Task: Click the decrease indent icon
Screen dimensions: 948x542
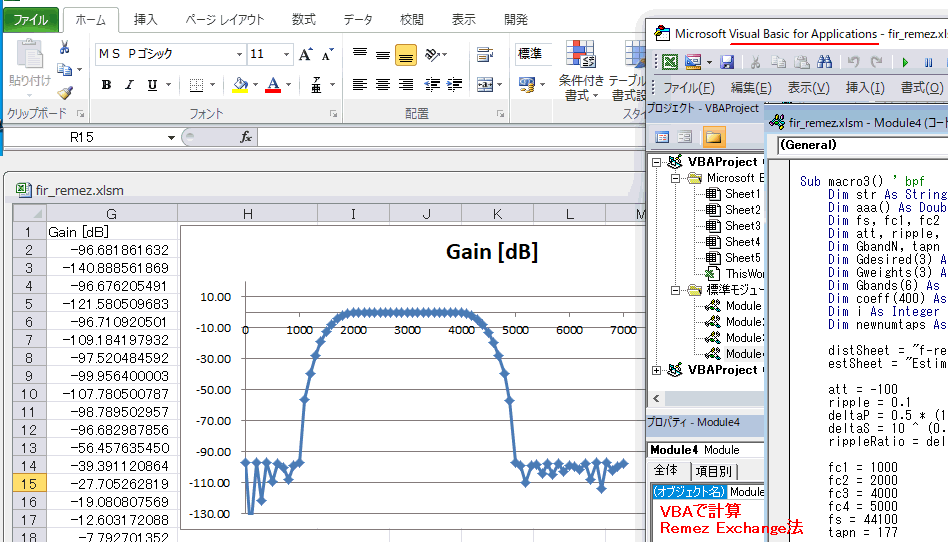Action: [432, 85]
